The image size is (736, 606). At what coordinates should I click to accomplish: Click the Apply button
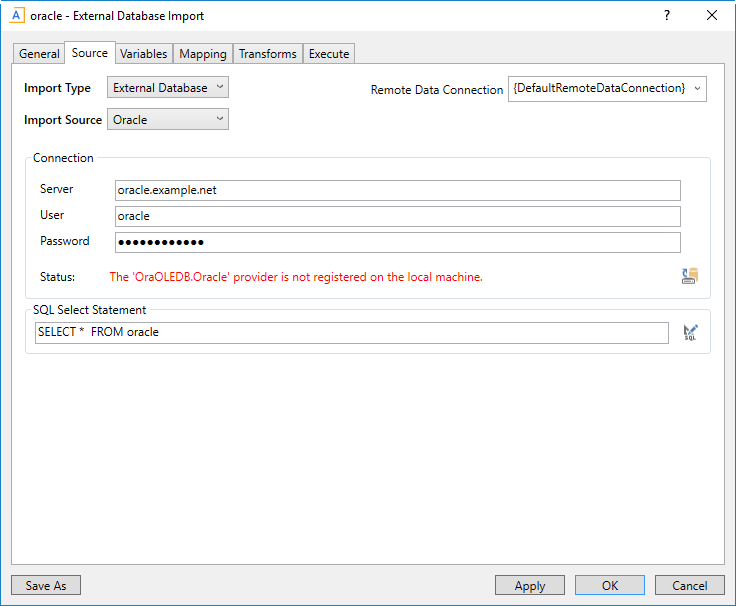point(530,585)
